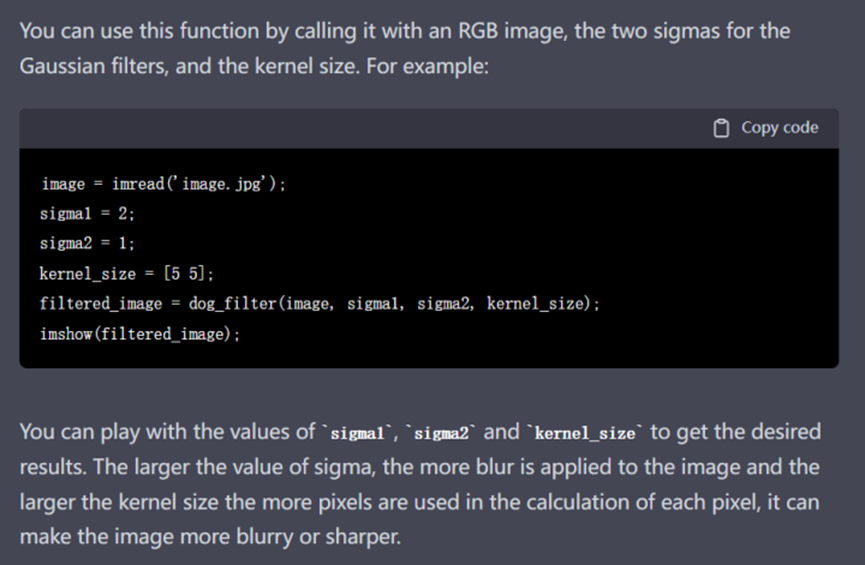Click the imshow(filtered_image) line
865x565 pixels.
pyautogui.click(x=140, y=334)
